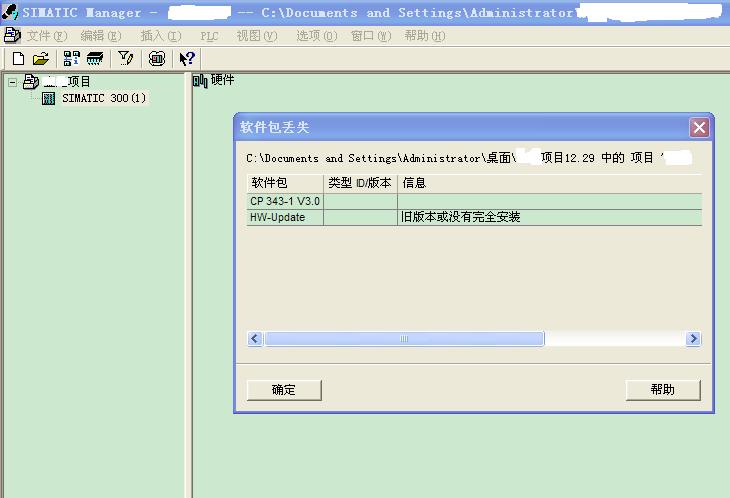
Task: Click the 软件包 column header
Action: point(285,183)
